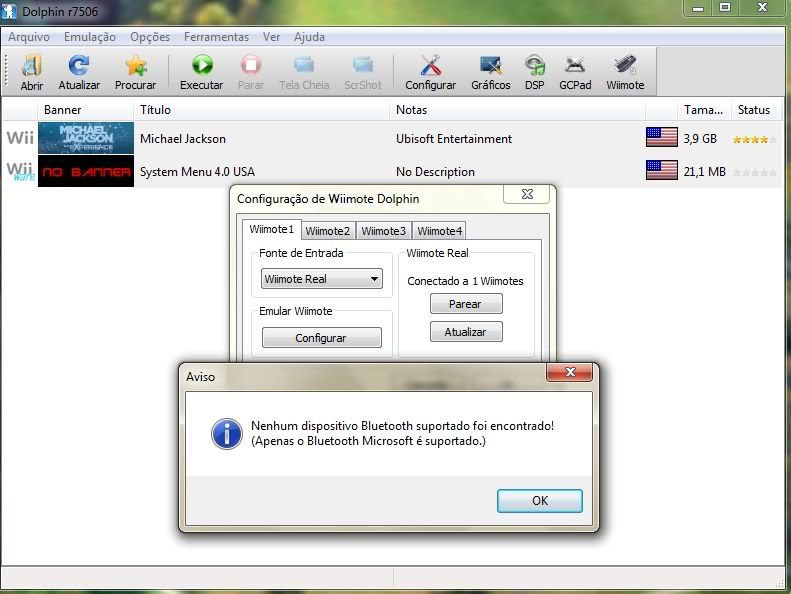
Task: Click the Configurar button under Emular Wiimote
Action: 321,338
